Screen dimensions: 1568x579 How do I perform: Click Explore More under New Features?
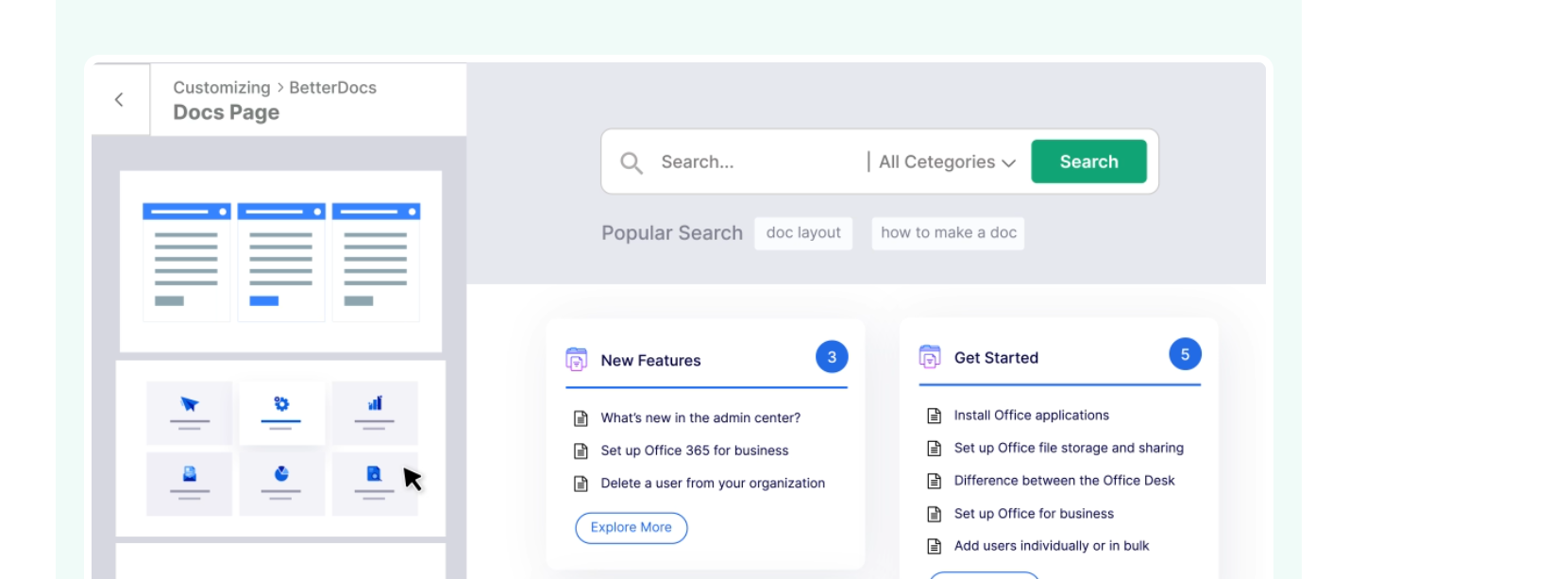tap(631, 528)
